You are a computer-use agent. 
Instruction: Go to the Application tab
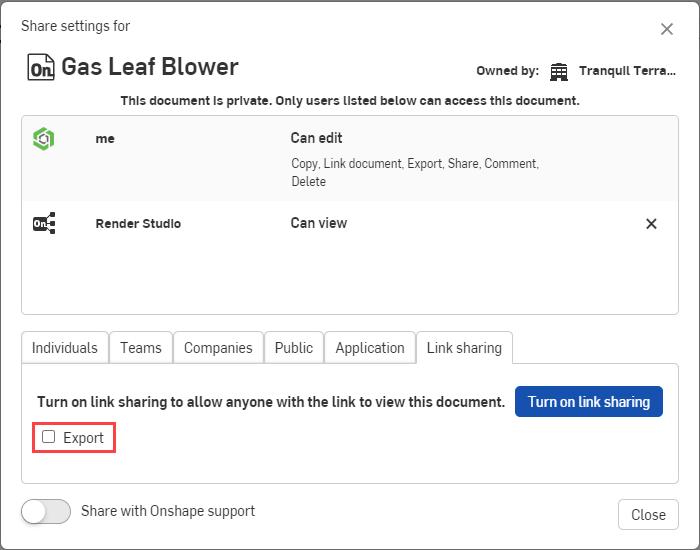370,348
